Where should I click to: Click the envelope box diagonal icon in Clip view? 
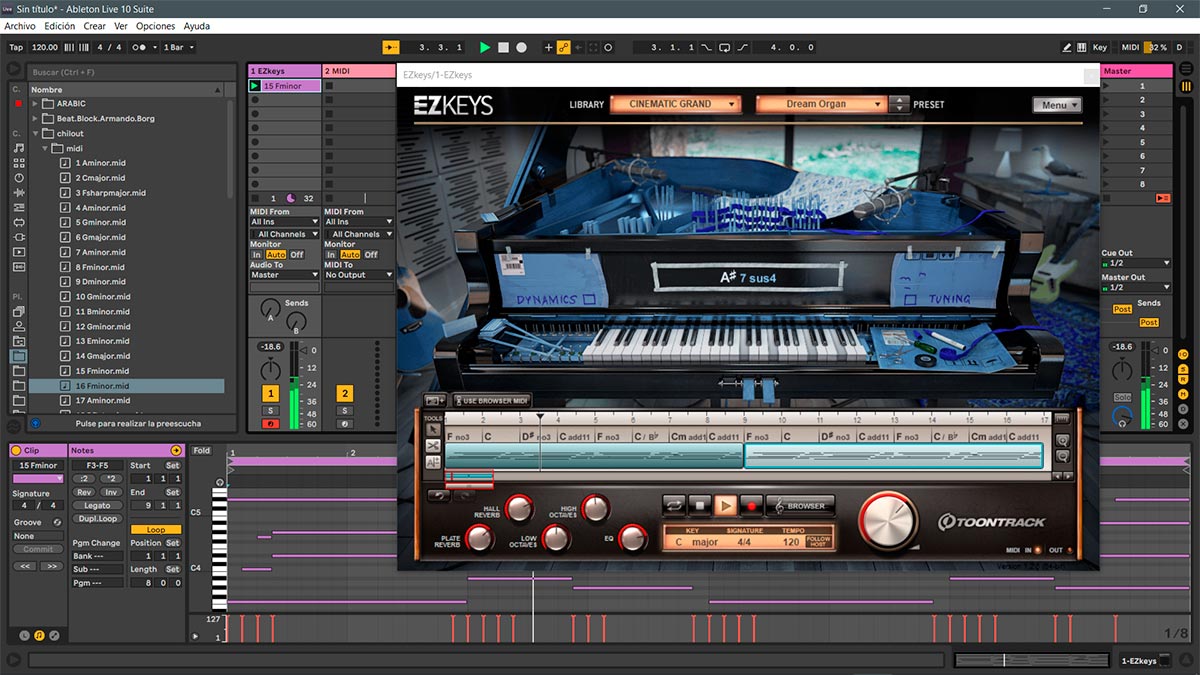(54, 635)
